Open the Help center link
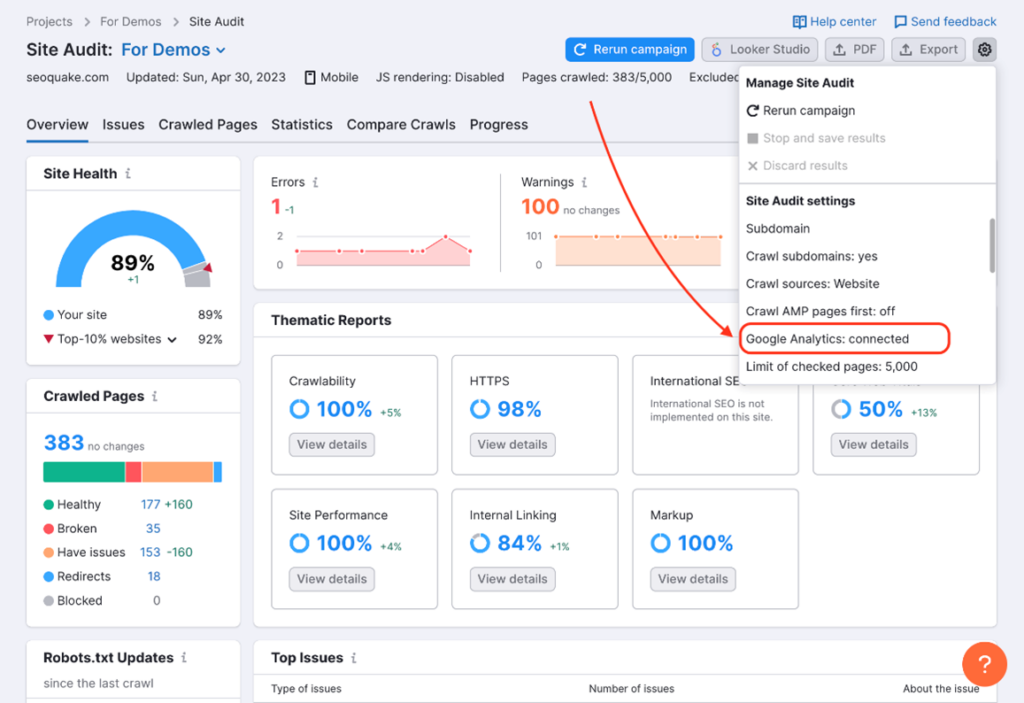Image resolution: width=1024 pixels, height=703 pixels. point(834,22)
